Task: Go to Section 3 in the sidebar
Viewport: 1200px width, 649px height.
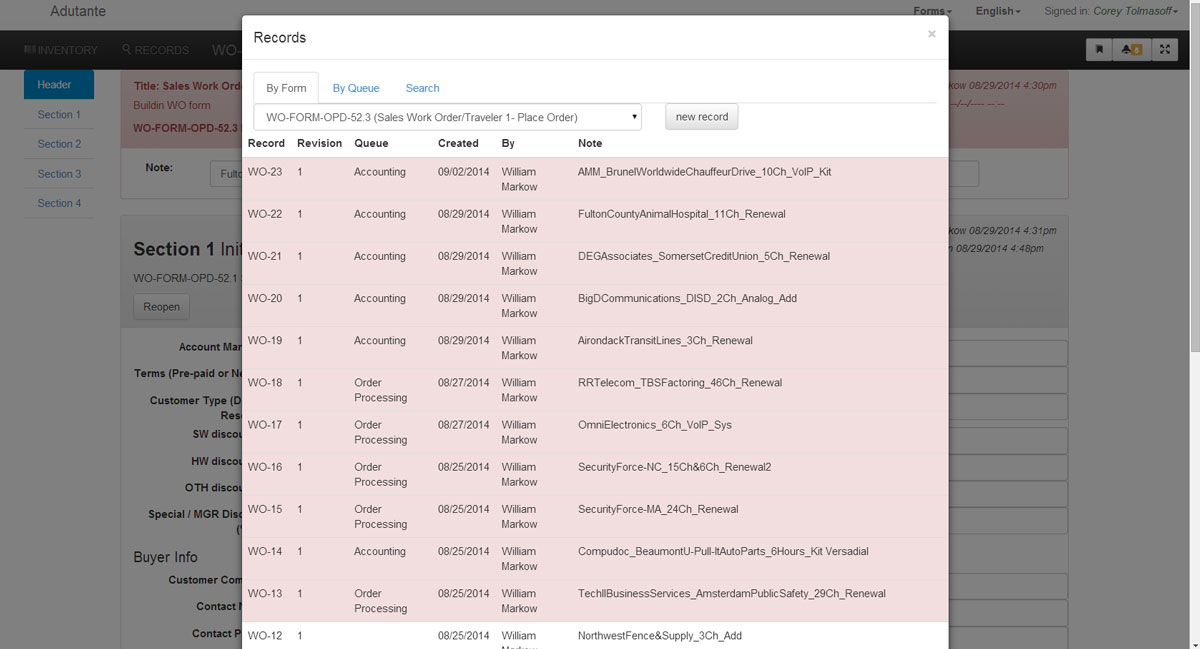Action: 59,174
